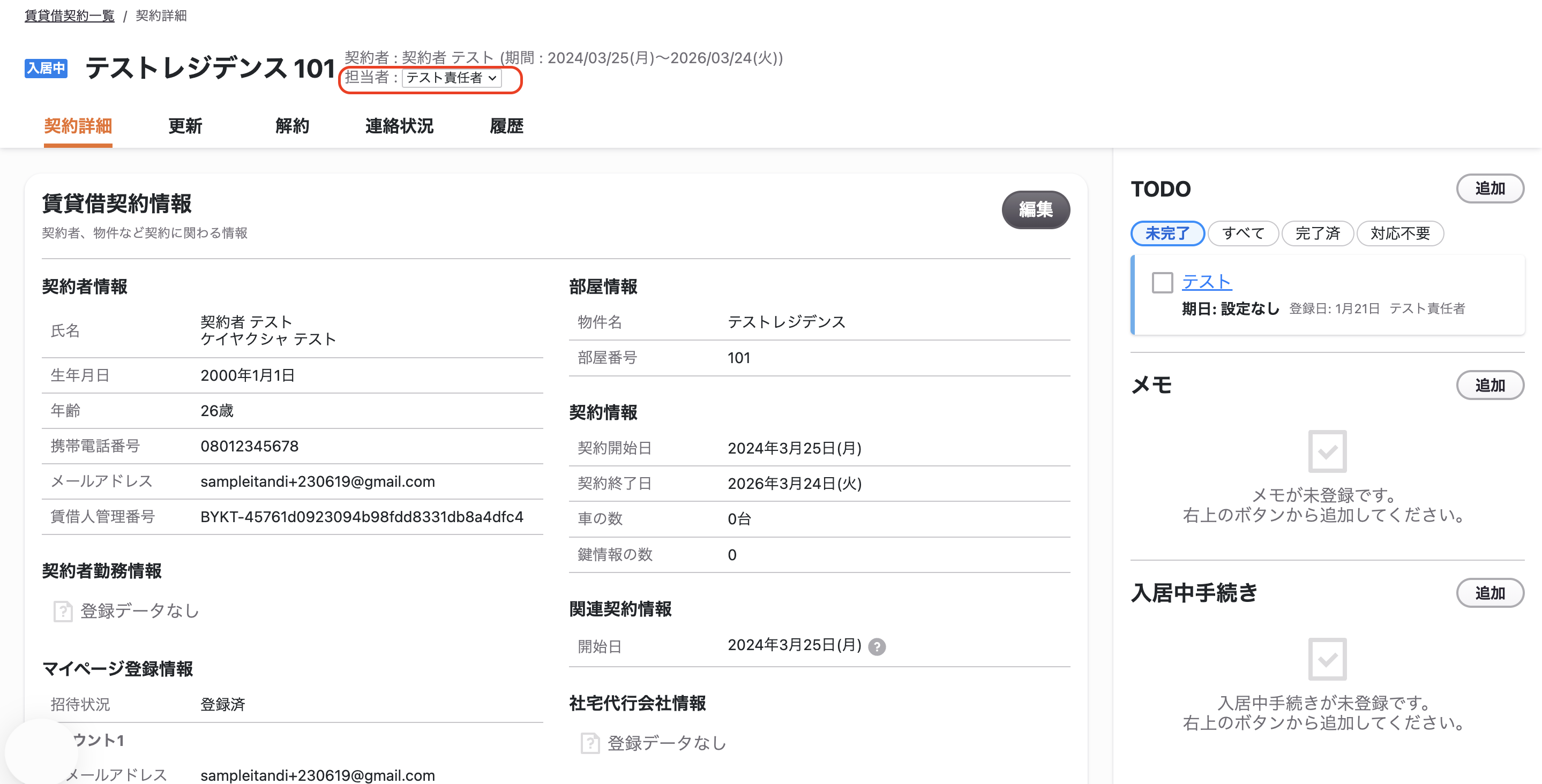The width and height of the screenshot is (1542, 784).
Task: Click the 入居中 status badge
Action: click(x=46, y=68)
